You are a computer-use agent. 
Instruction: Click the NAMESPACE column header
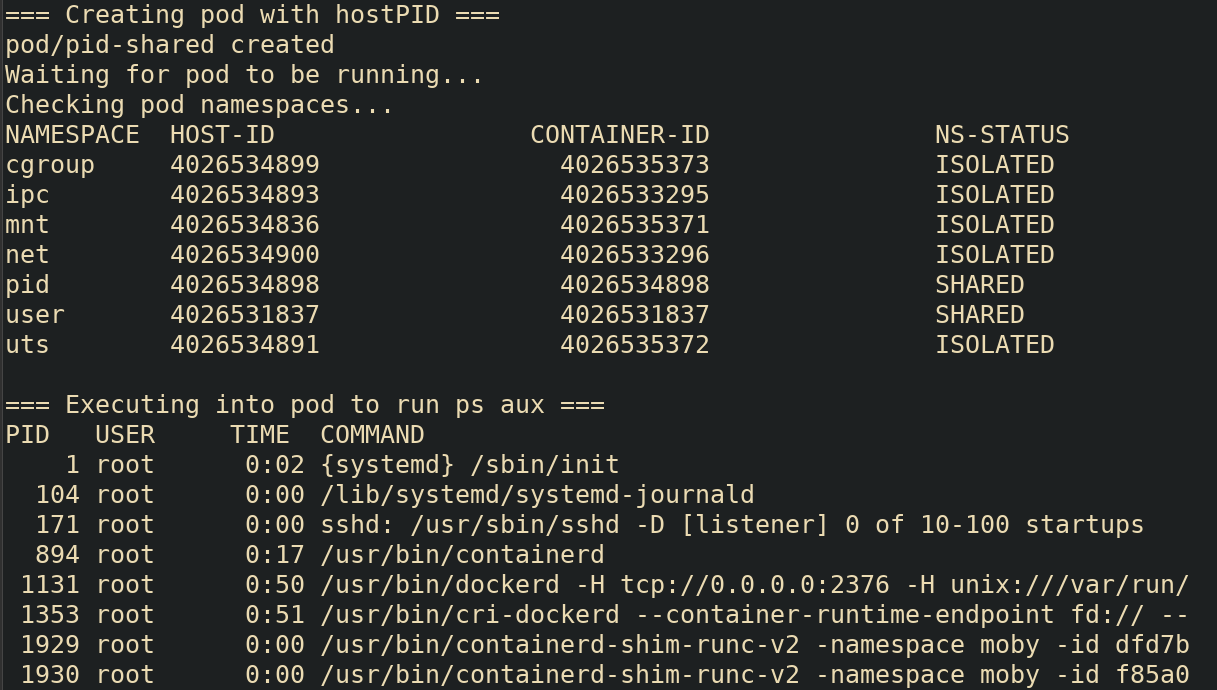click(72, 135)
